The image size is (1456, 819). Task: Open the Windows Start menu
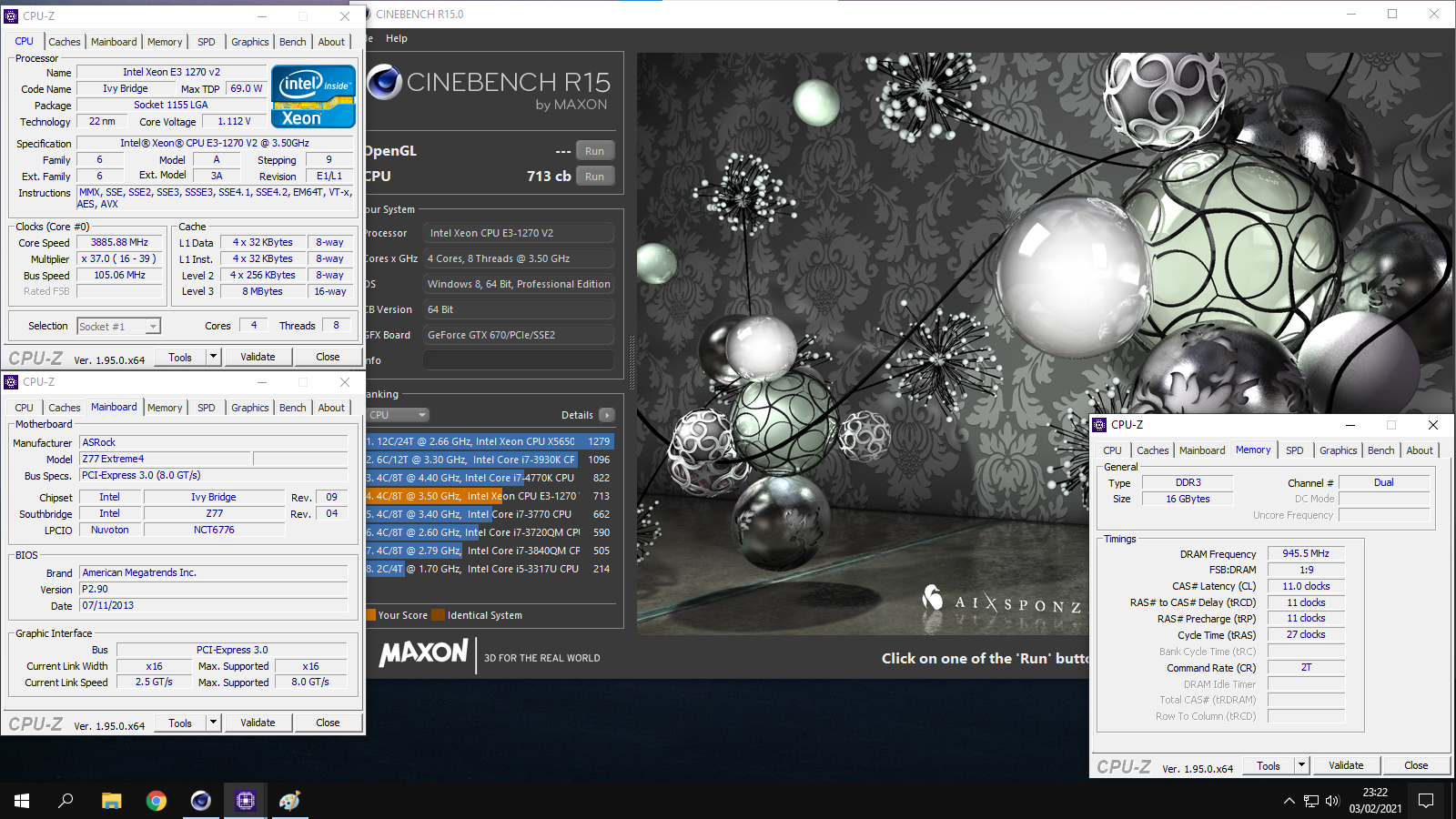(22, 801)
